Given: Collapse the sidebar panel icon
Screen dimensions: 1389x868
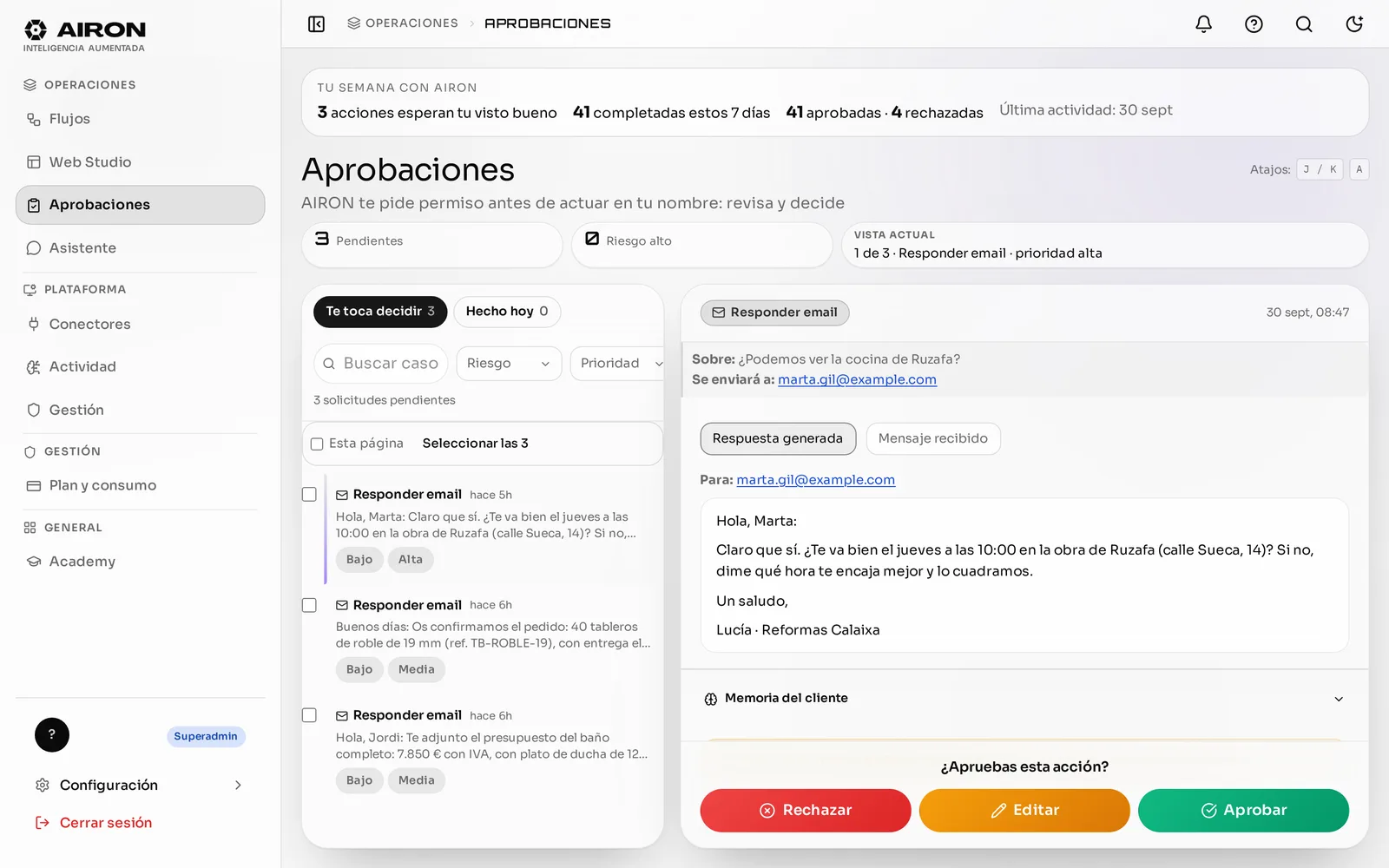Looking at the screenshot, I should [x=316, y=23].
